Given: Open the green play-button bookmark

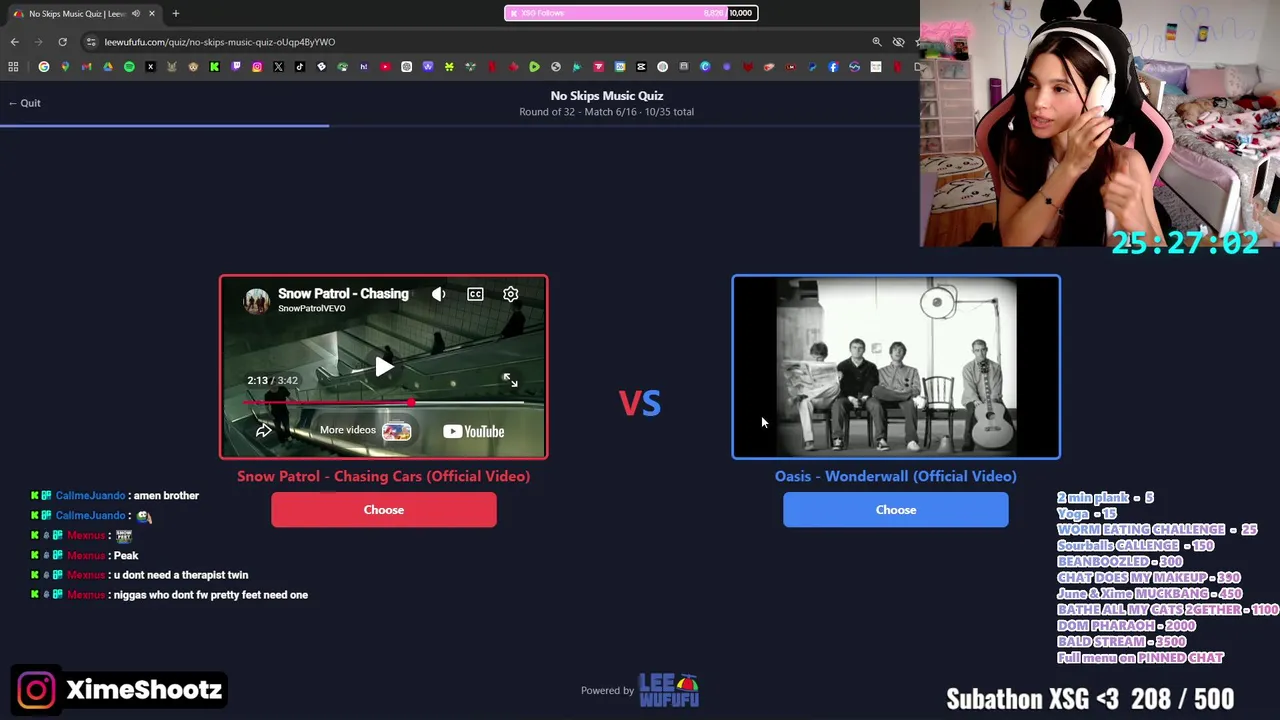Looking at the screenshot, I should 534,67.
